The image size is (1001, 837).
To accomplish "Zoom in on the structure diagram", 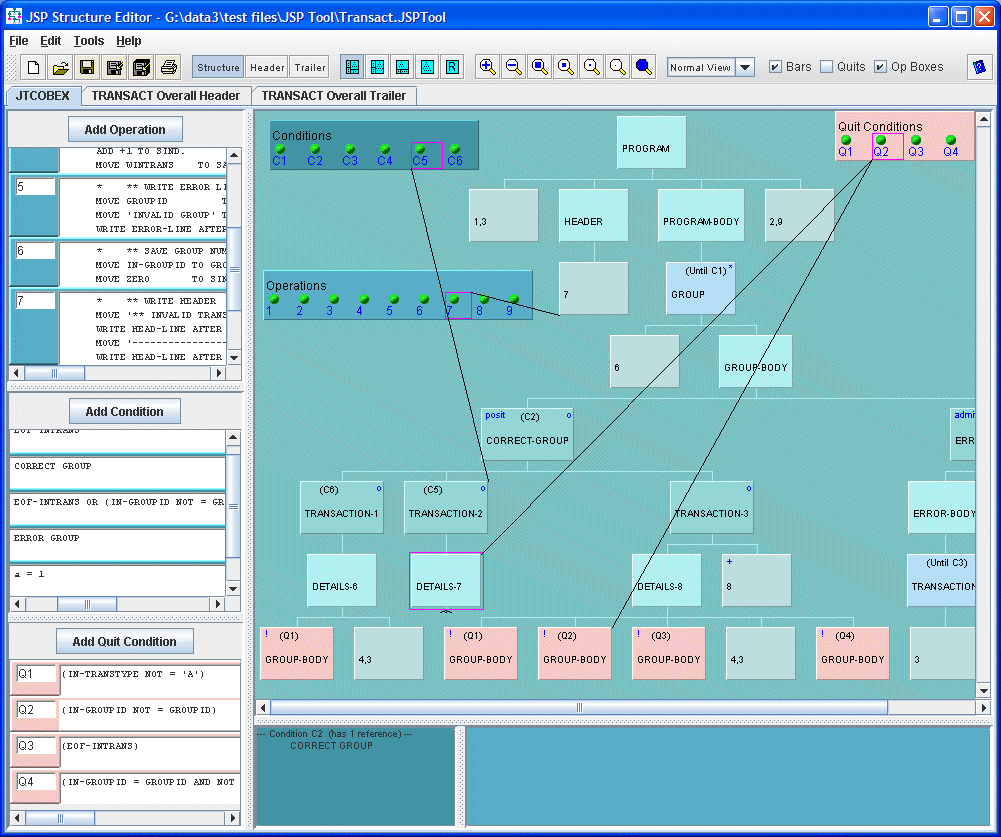I will coord(488,67).
